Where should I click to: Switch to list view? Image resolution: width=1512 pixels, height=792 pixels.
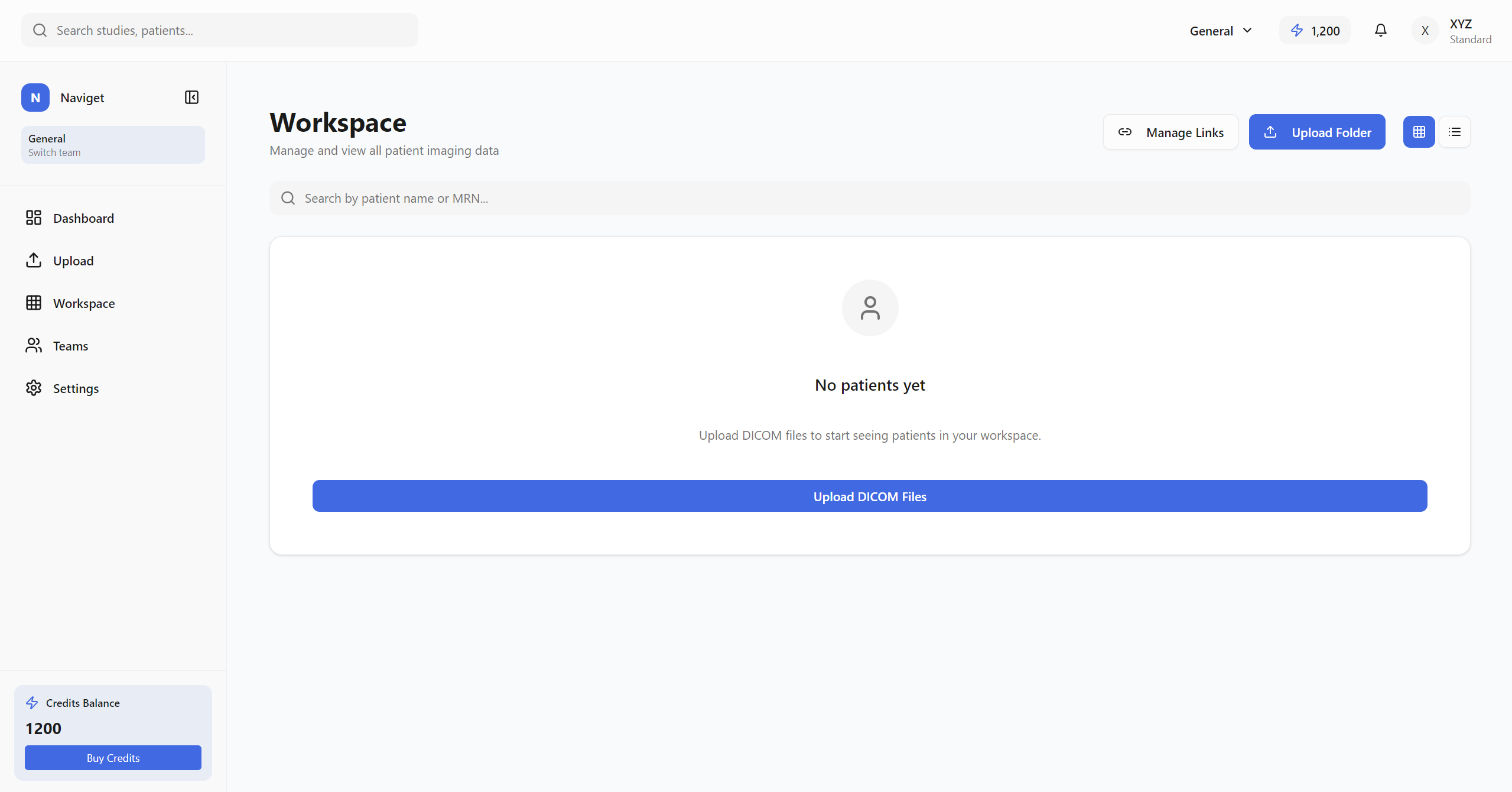coord(1455,132)
